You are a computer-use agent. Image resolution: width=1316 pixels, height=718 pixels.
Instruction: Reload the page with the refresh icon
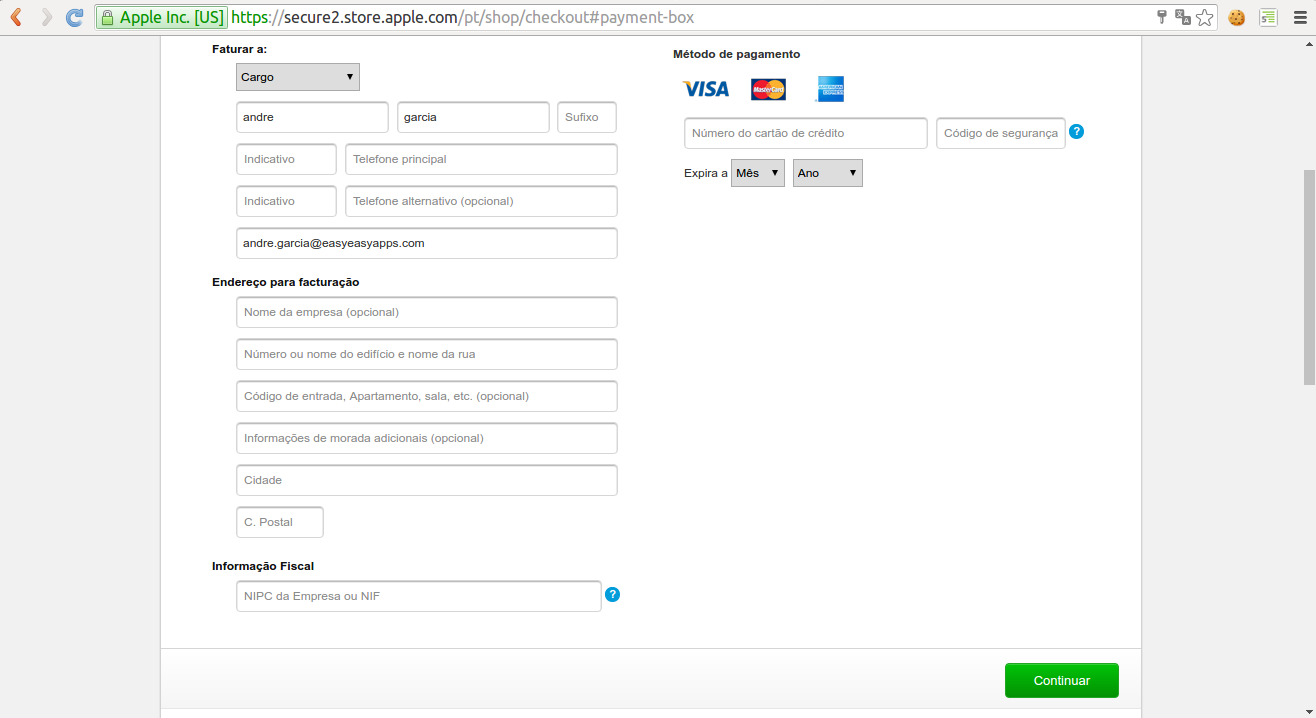pyautogui.click(x=74, y=17)
